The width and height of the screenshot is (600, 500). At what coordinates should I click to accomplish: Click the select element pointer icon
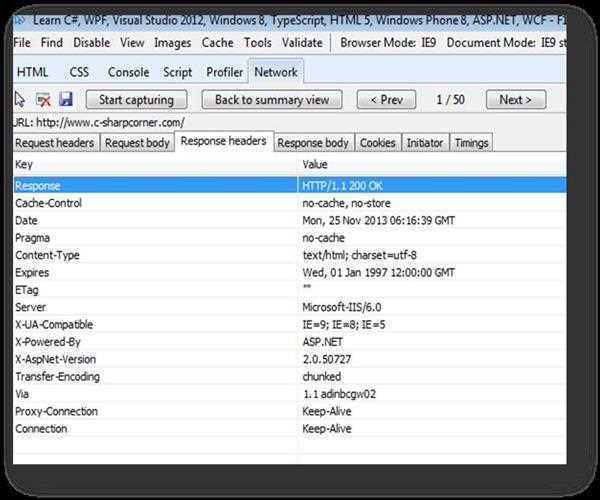click(21, 100)
